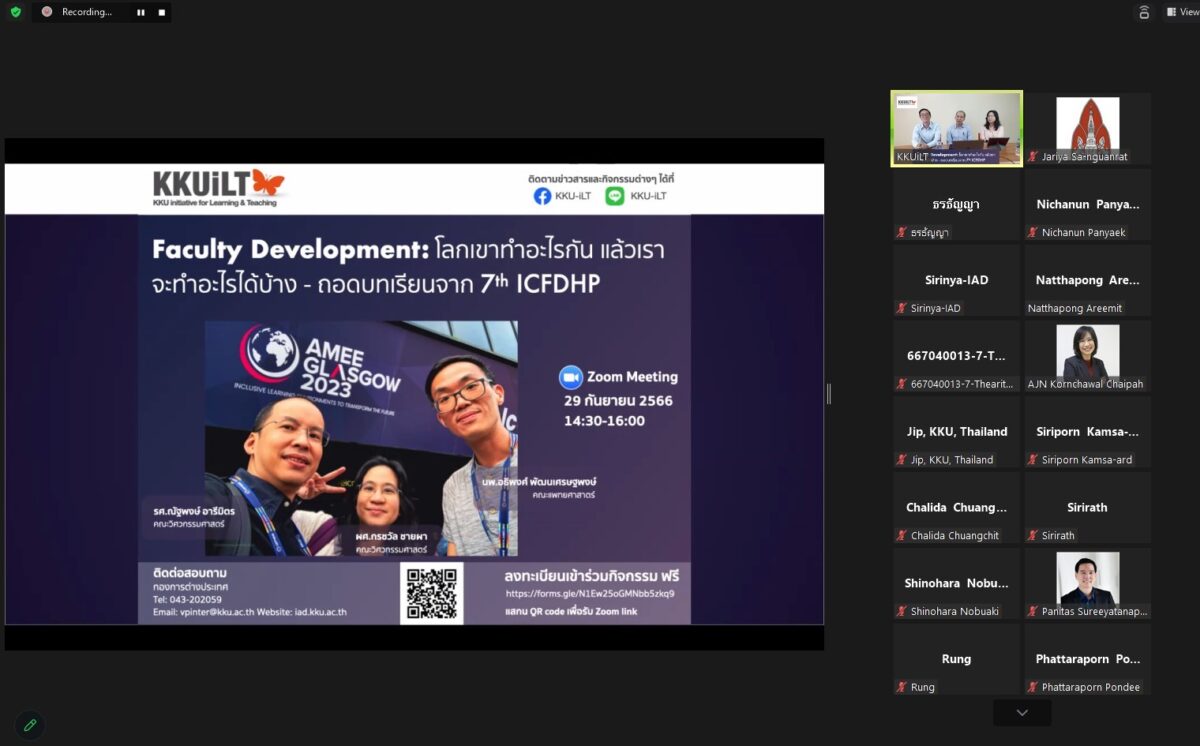Stop the meeting recording

click(x=161, y=12)
